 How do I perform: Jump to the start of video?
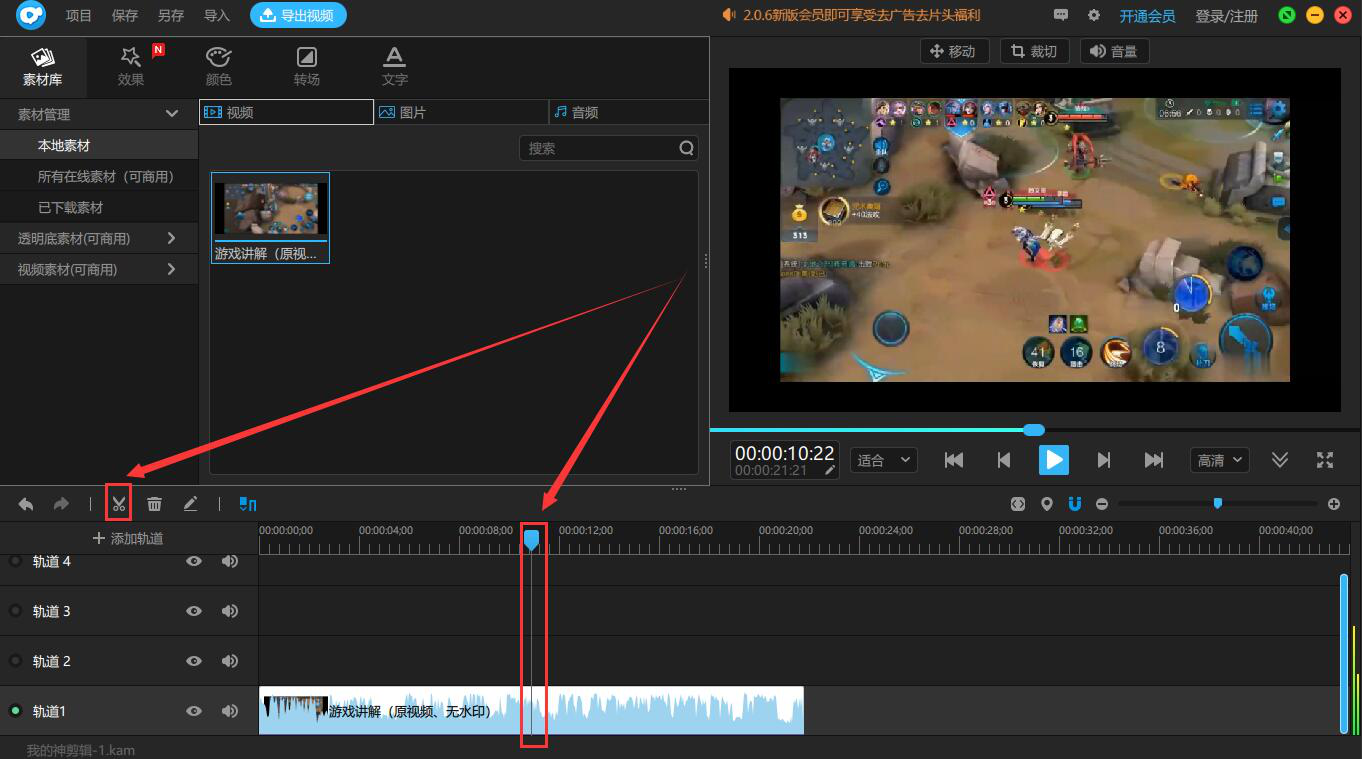point(954,460)
